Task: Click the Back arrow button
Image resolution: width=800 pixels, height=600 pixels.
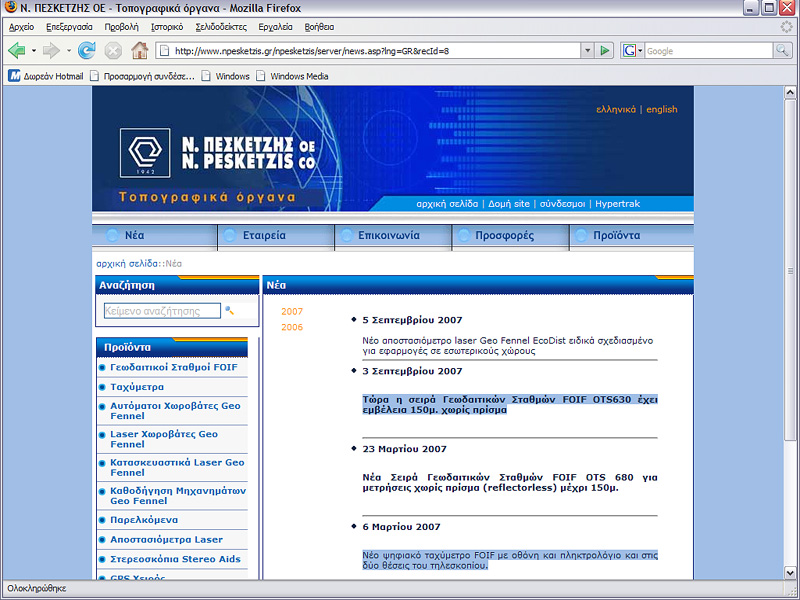Action: (17, 51)
